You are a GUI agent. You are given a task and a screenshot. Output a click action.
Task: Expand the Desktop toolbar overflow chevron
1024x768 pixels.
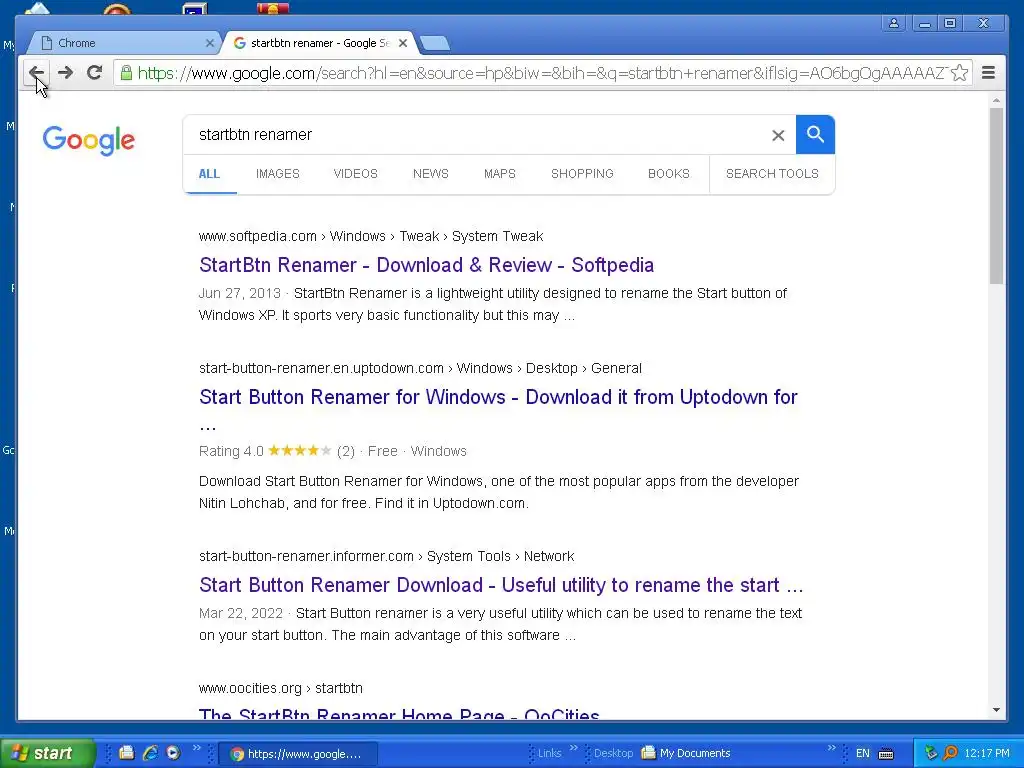(831, 748)
